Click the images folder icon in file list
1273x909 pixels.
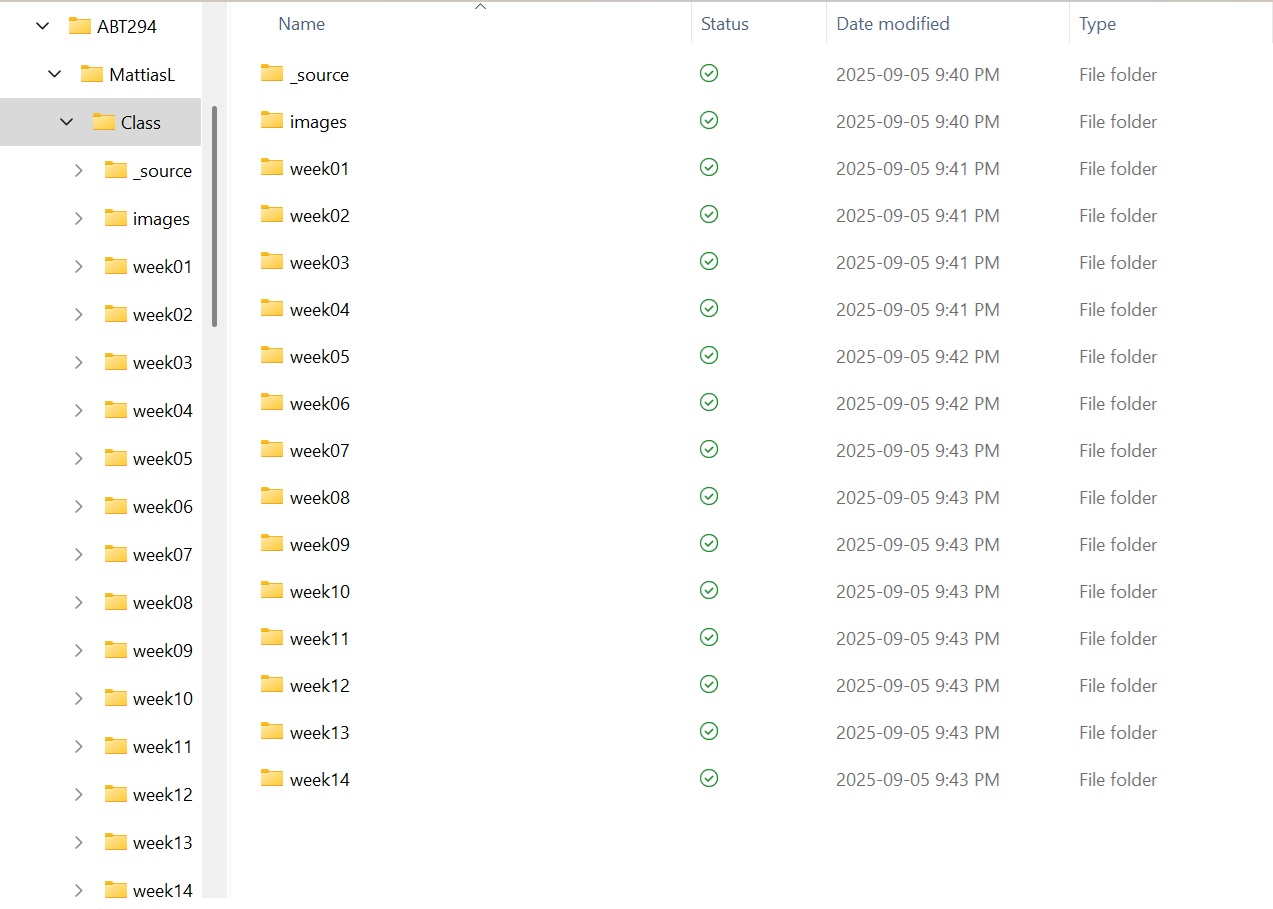click(x=271, y=120)
